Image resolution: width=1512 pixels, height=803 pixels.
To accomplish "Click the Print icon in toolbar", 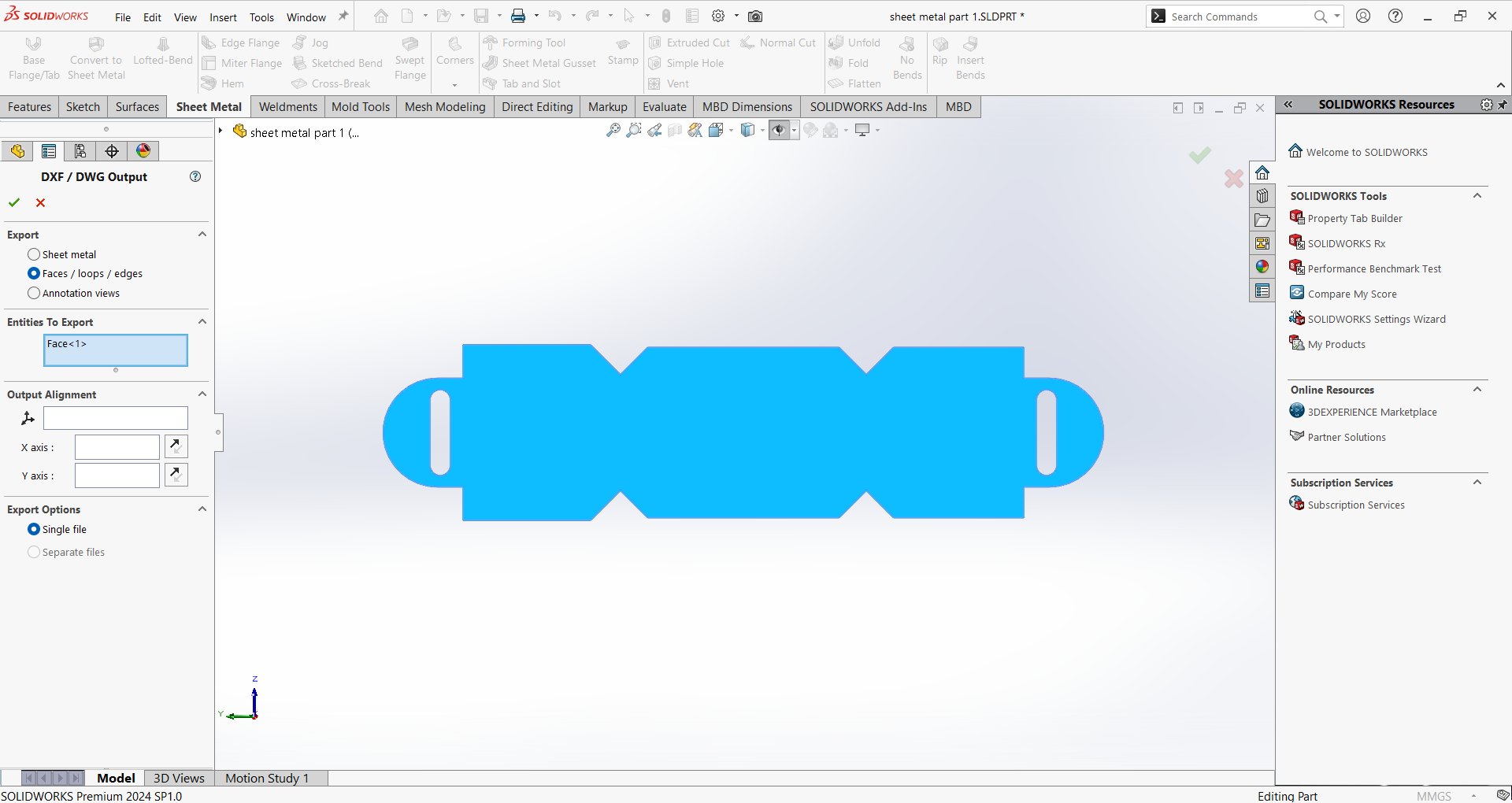I will pyautogui.click(x=518, y=16).
